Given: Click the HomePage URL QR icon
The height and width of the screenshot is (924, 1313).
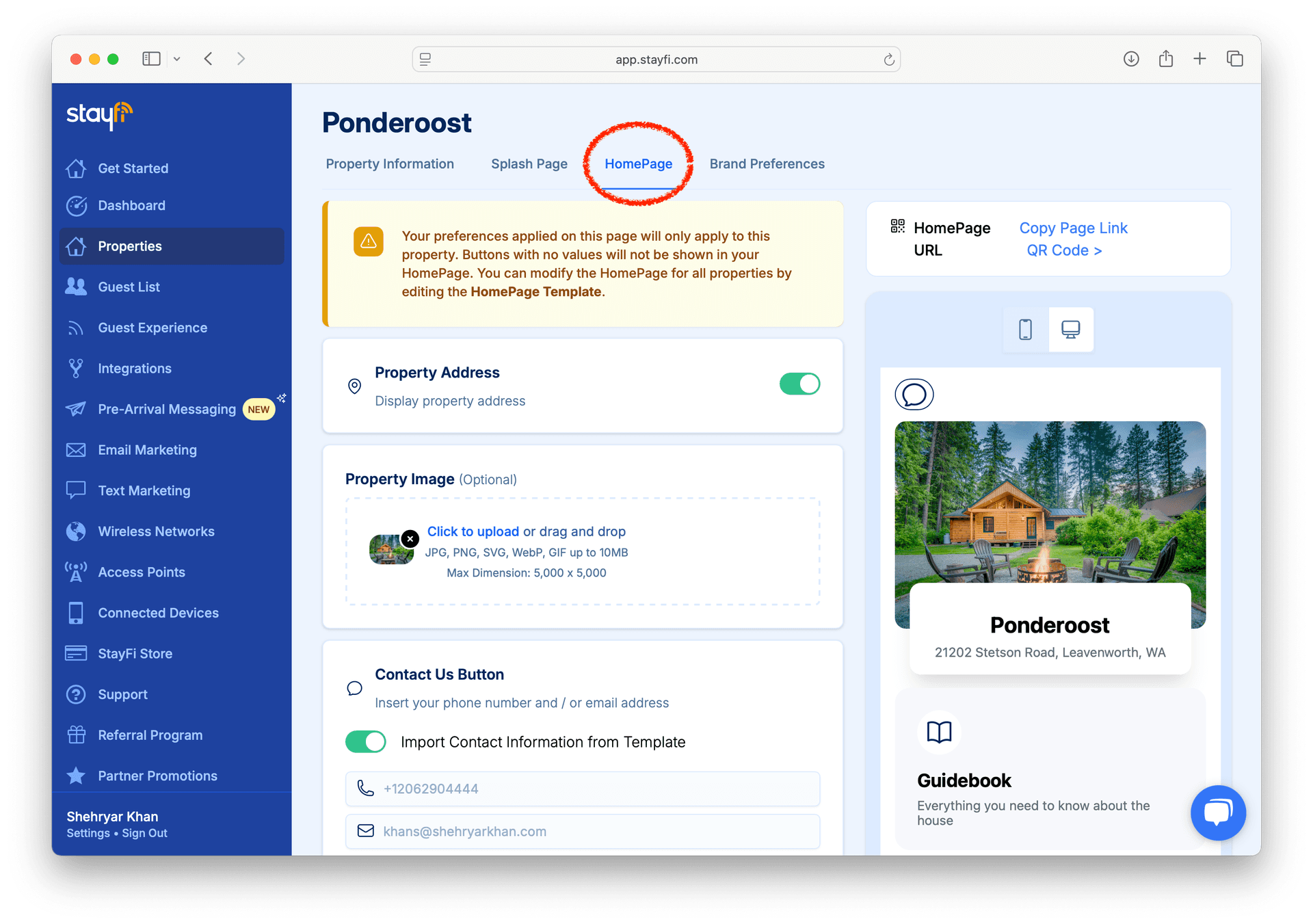Looking at the screenshot, I should (x=898, y=226).
